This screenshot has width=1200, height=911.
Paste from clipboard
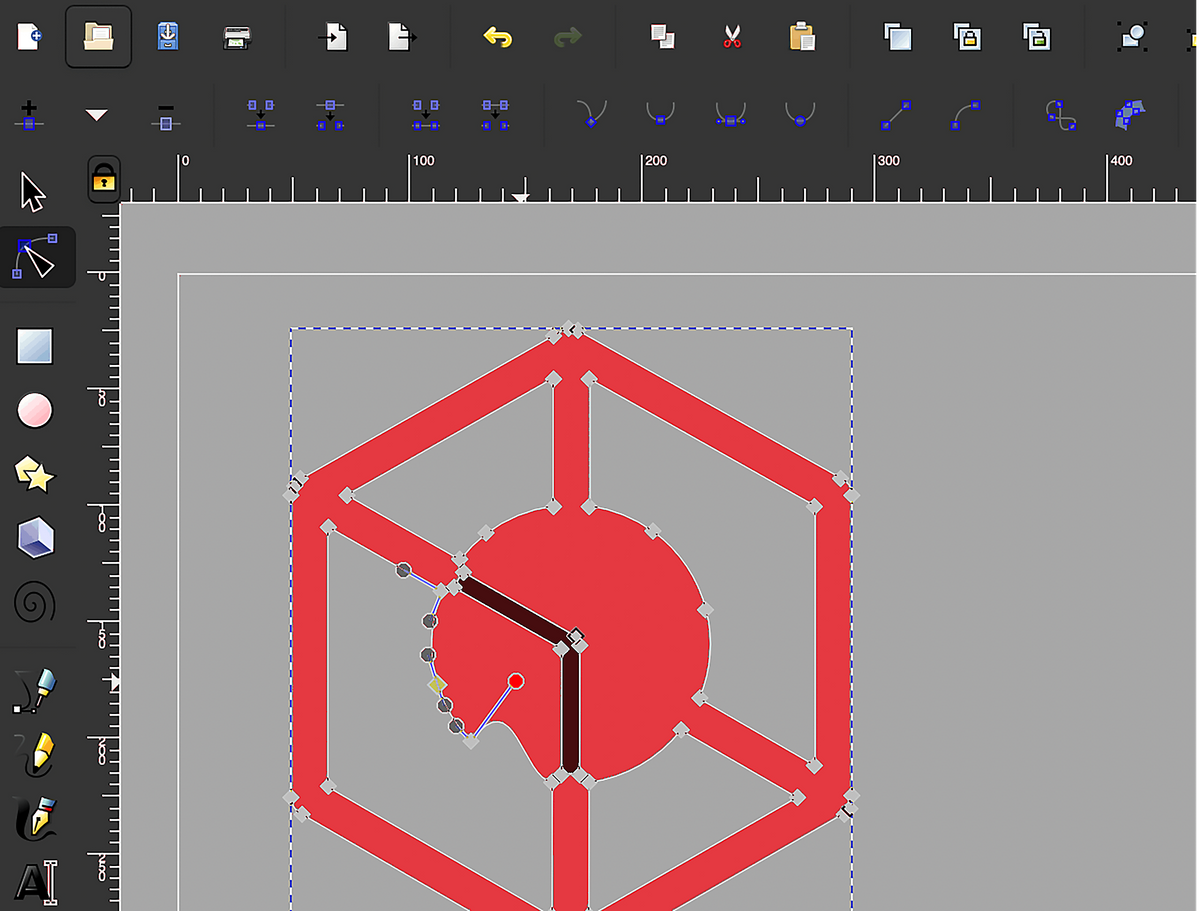coord(801,38)
